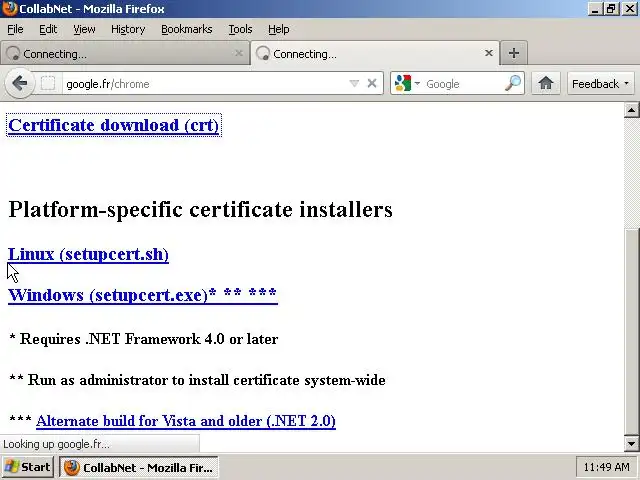The height and width of the screenshot is (480, 640).
Task: Open the alternate build for Vista link
Action: [186, 421]
